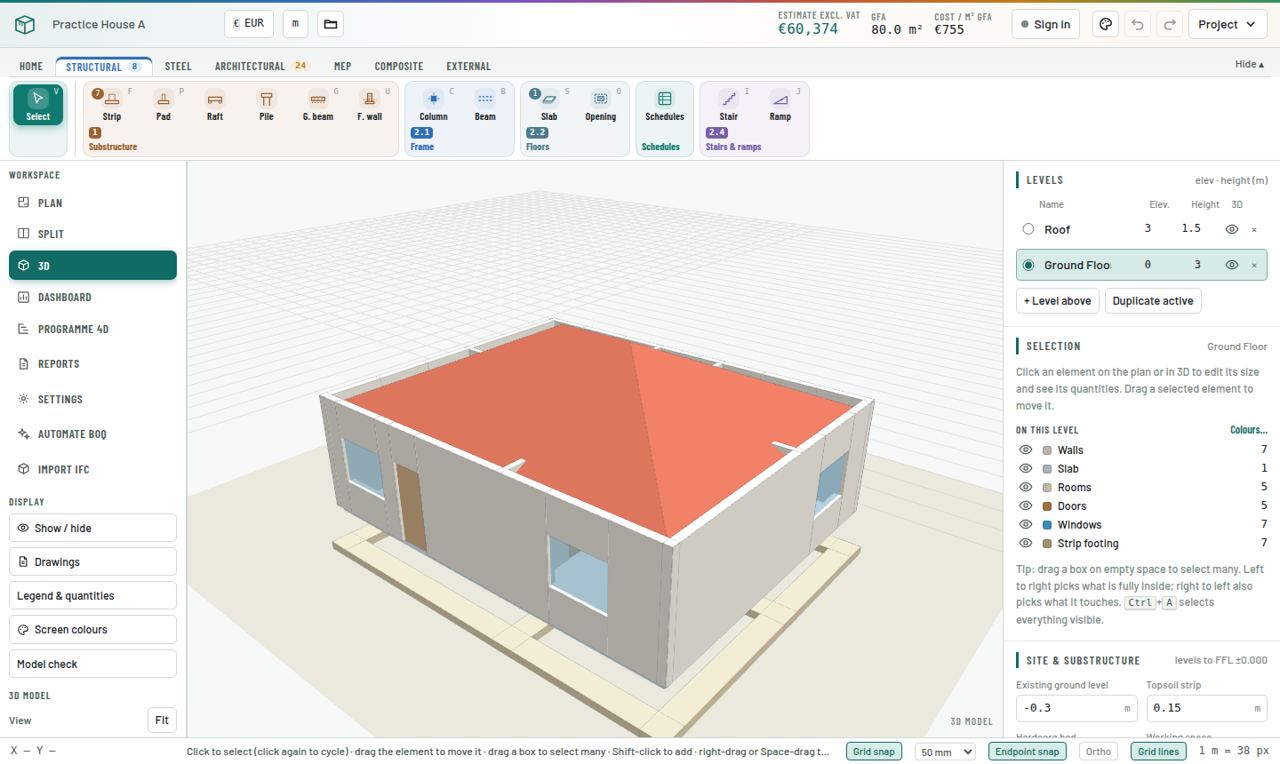Open the 50 mm snap size dropdown

(945, 751)
